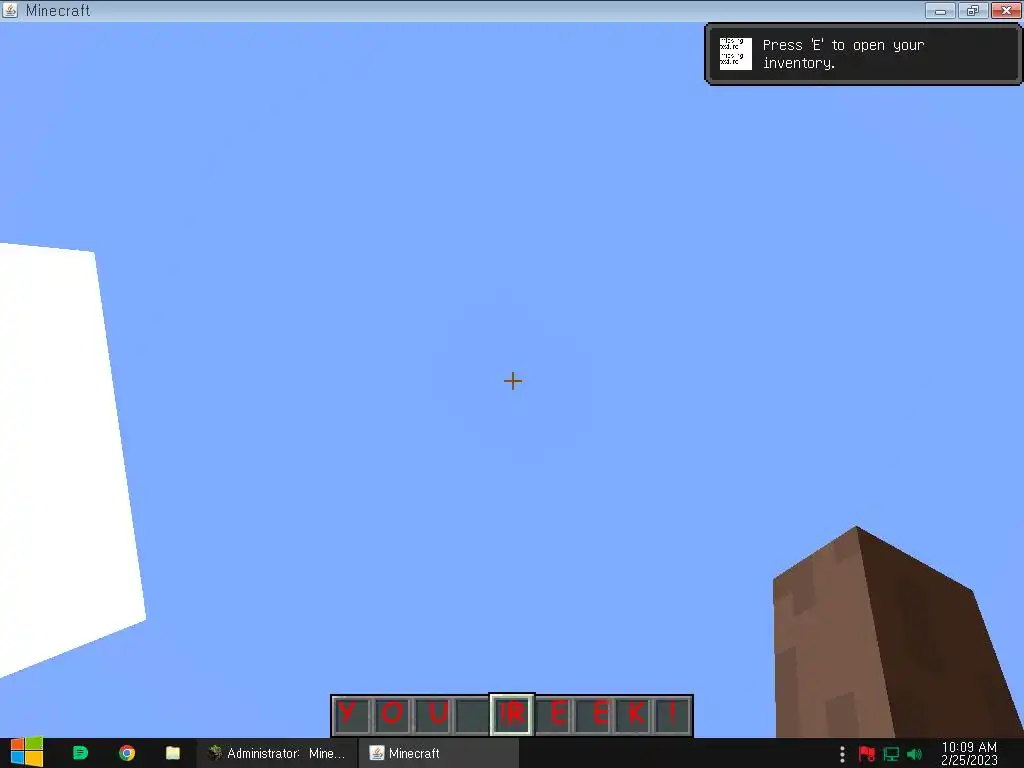The width and height of the screenshot is (1024, 768).
Task: Switch to the Administrator: Mine... taskbar window
Action: tap(277, 753)
